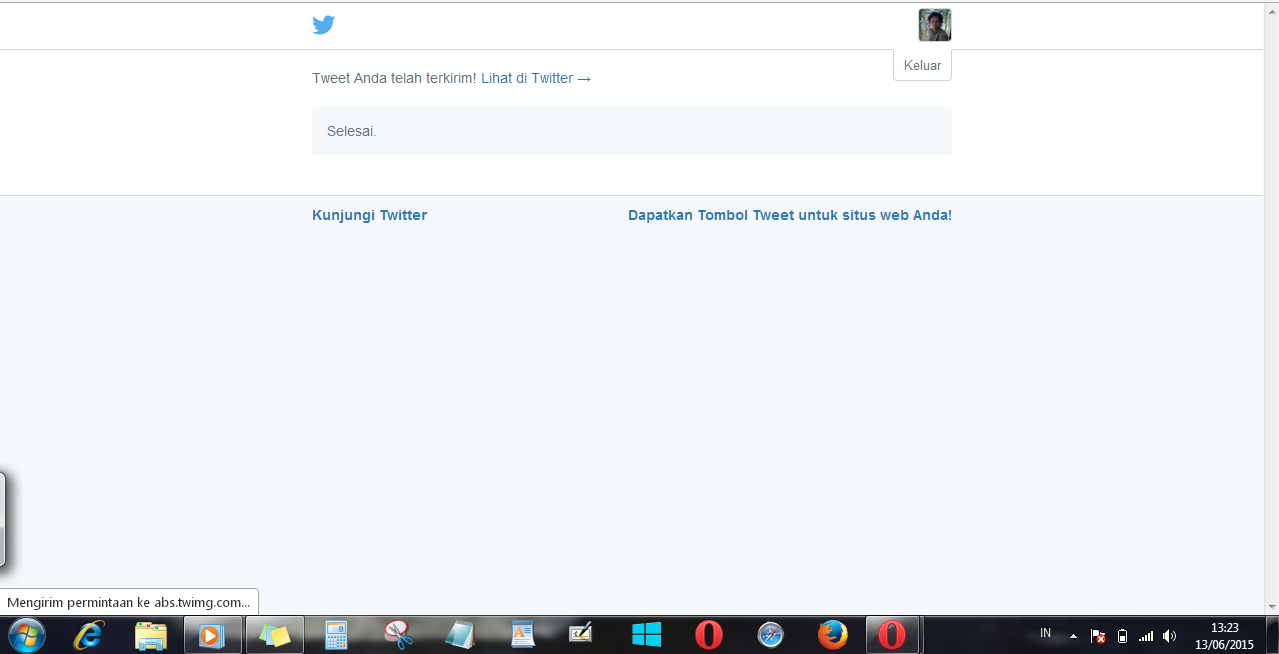Screen dimensions: 1279x654
Task: Show hidden system tray icons arrow
Action: coord(1073,636)
